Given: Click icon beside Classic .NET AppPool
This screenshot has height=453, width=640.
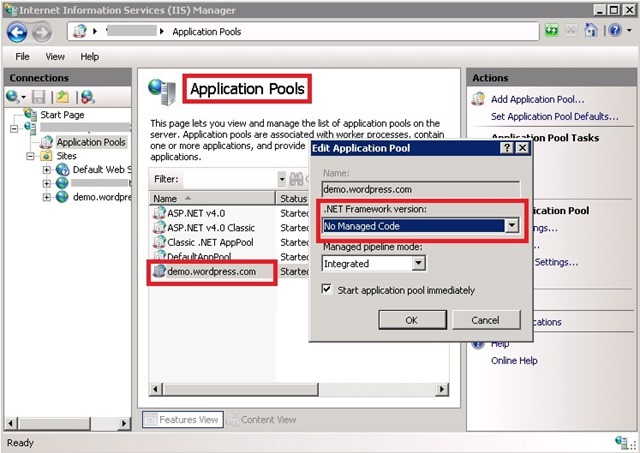Looking at the screenshot, I should pyautogui.click(x=159, y=242).
